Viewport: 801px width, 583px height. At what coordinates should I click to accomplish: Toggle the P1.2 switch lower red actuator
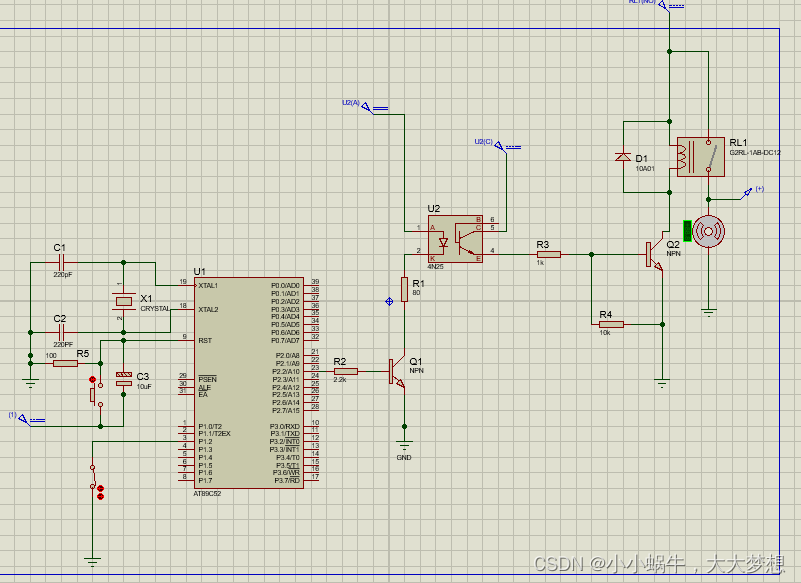pyautogui.click(x=100, y=496)
